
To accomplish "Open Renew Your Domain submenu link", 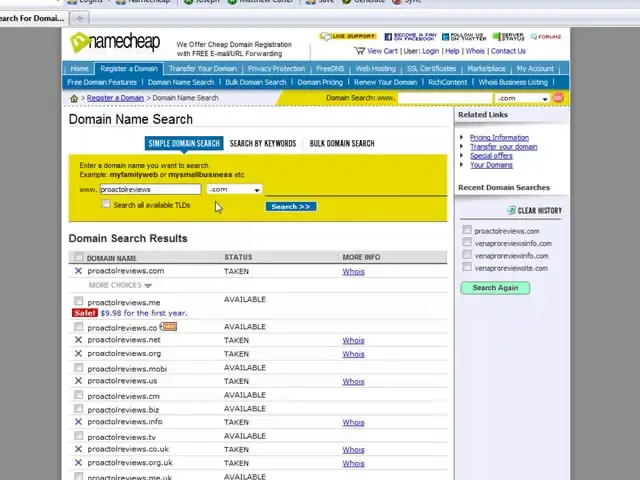I will [385, 82].
